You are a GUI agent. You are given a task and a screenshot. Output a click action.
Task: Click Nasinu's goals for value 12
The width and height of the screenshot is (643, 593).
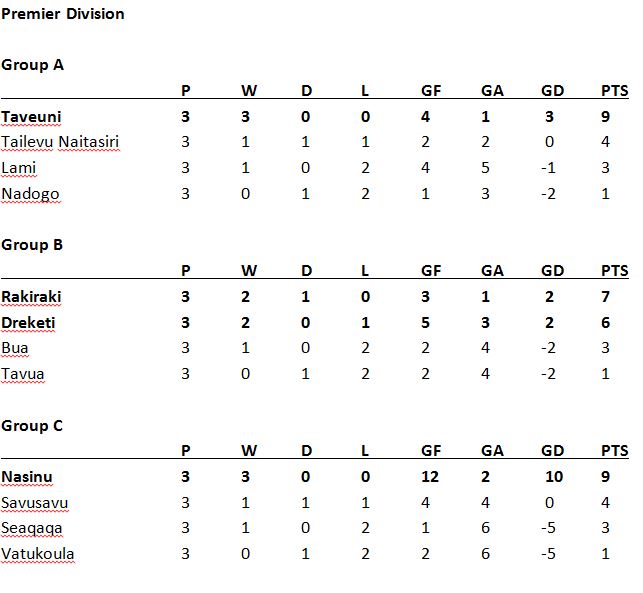(430, 477)
